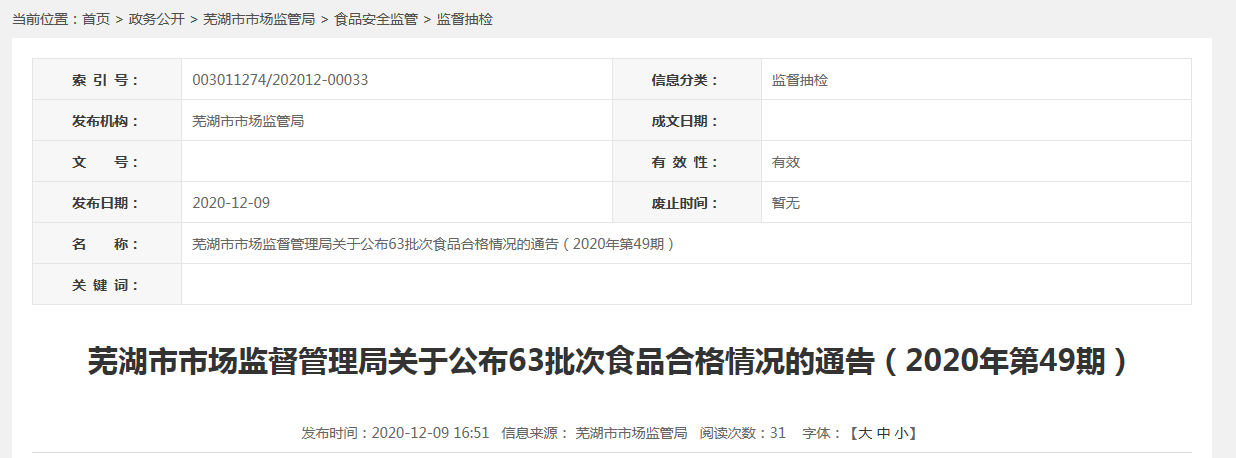Go to 政务公开 breadcrumb link
Viewport: 1236px width, 458px height.
coord(157,19)
